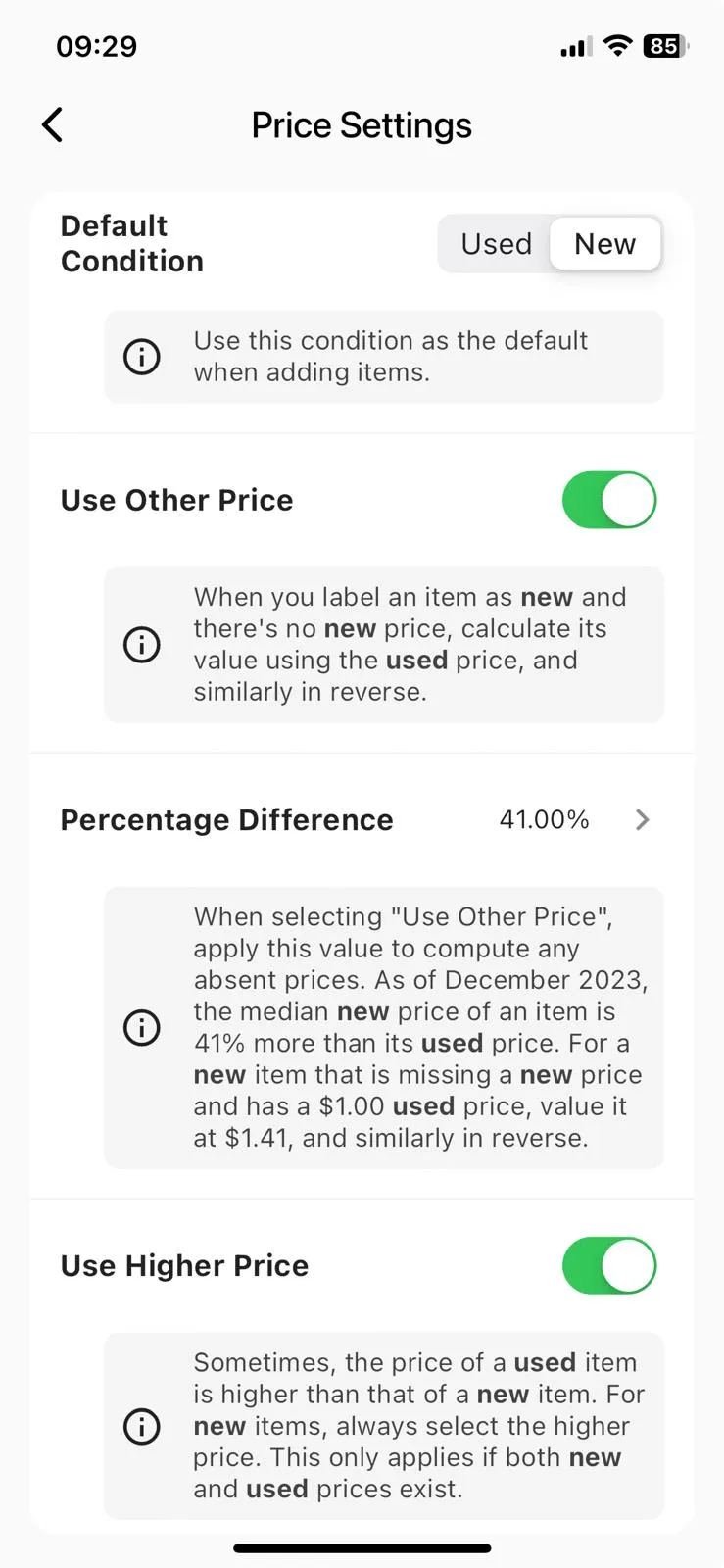Tap the cellular signal bars icon
Image resolution: width=724 pixels, height=1568 pixels.
575,47
